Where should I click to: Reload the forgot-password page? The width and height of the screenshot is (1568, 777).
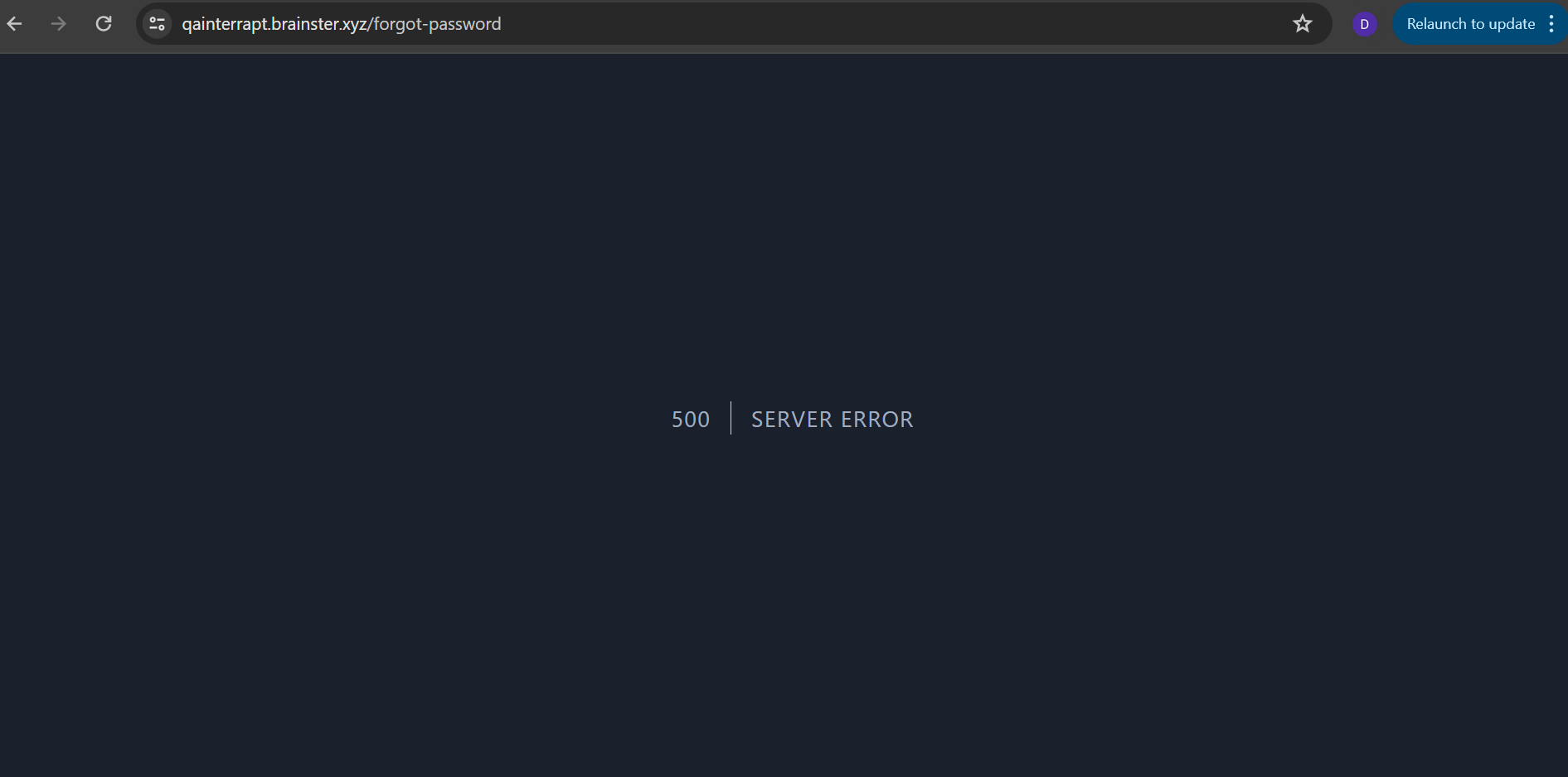(x=104, y=24)
